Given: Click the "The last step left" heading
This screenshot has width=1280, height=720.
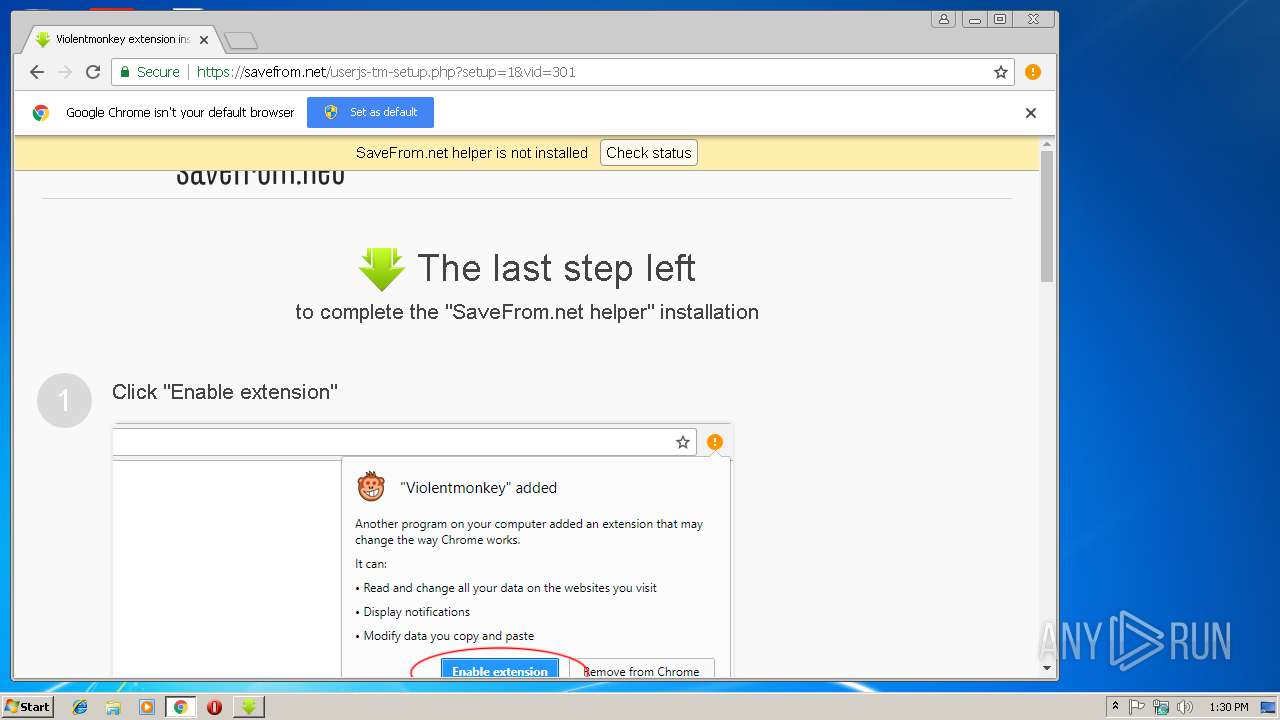Looking at the screenshot, I should [556, 268].
